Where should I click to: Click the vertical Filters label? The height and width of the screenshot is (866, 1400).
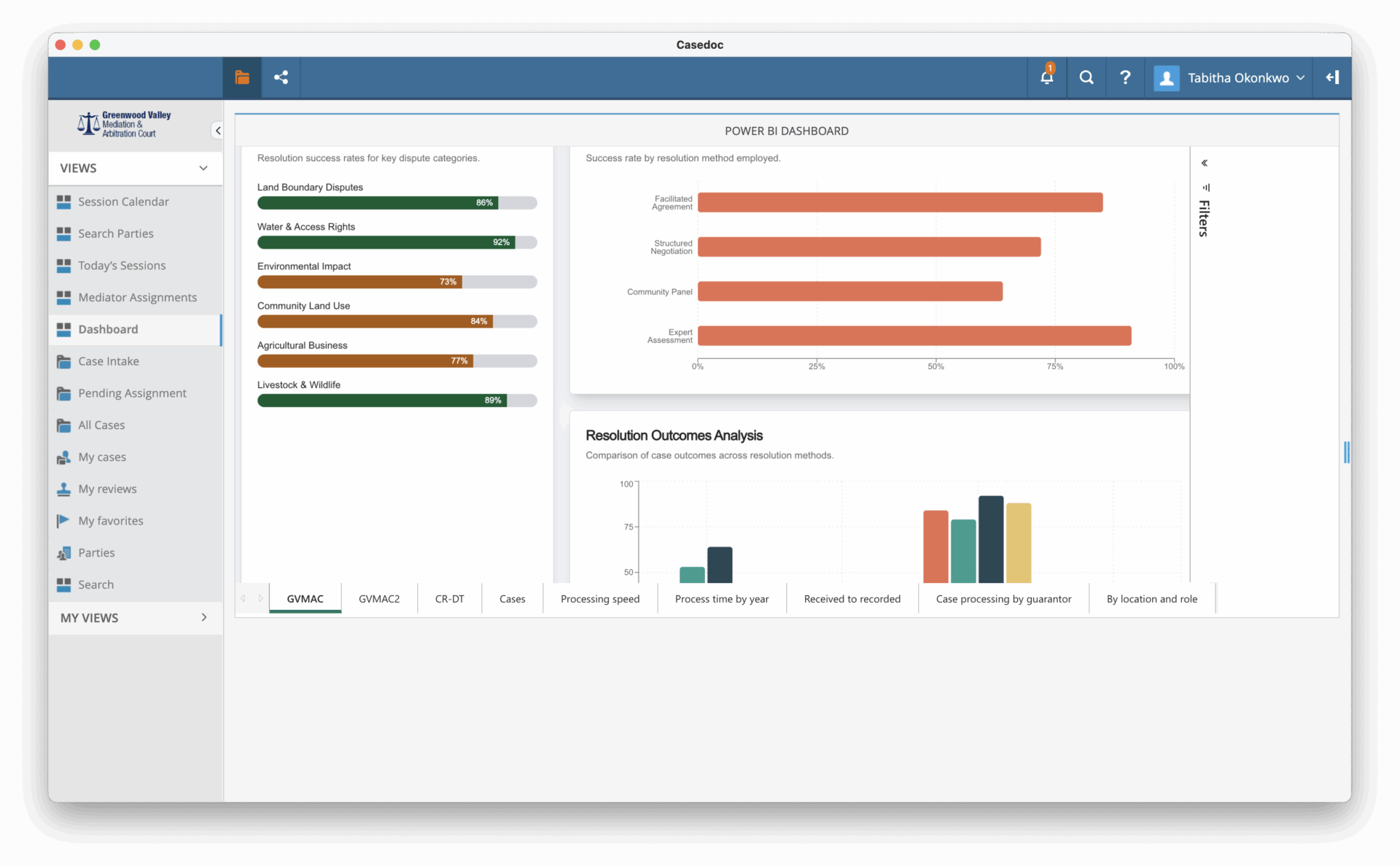tap(1205, 218)
